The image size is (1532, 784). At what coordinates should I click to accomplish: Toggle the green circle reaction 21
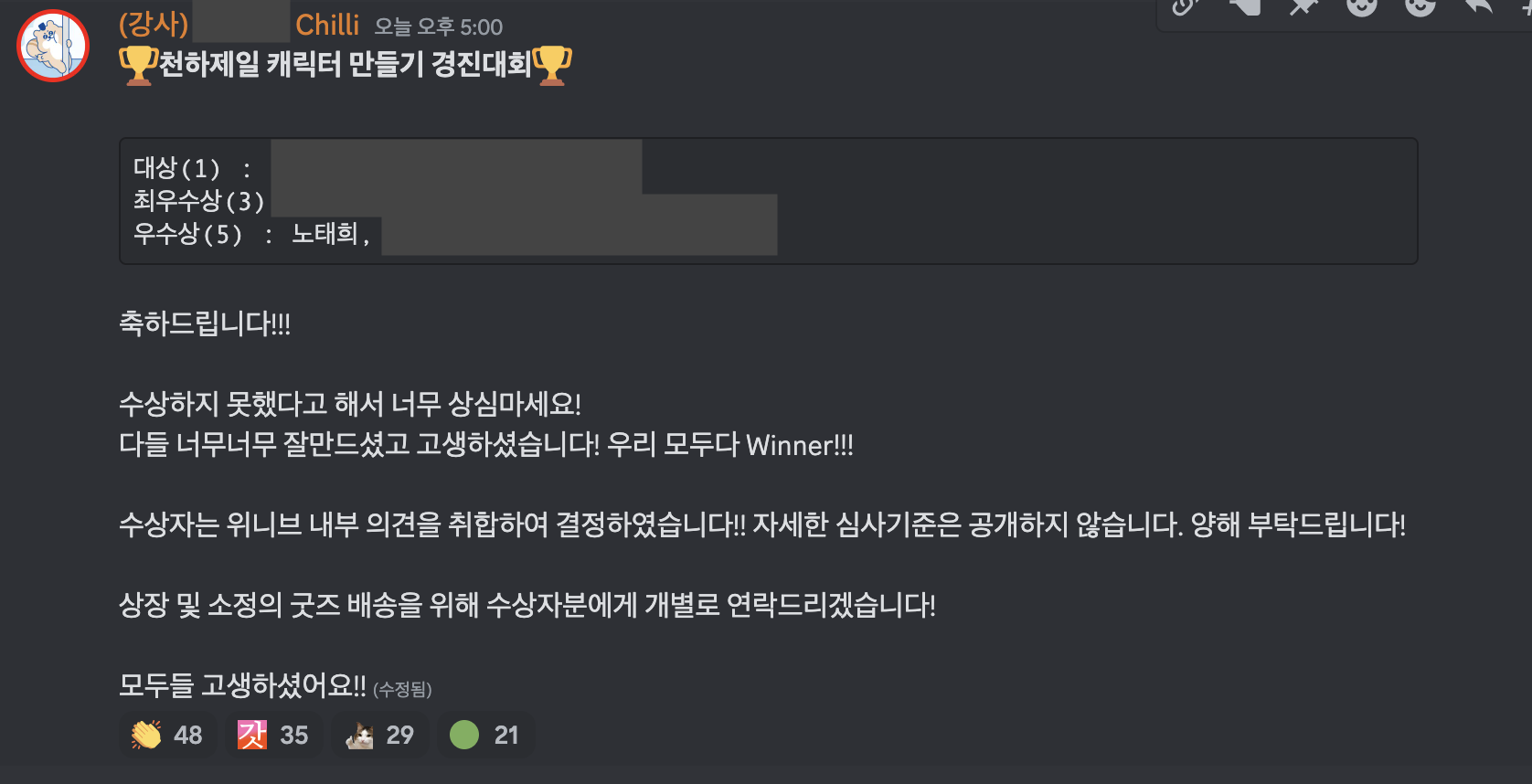485,735
